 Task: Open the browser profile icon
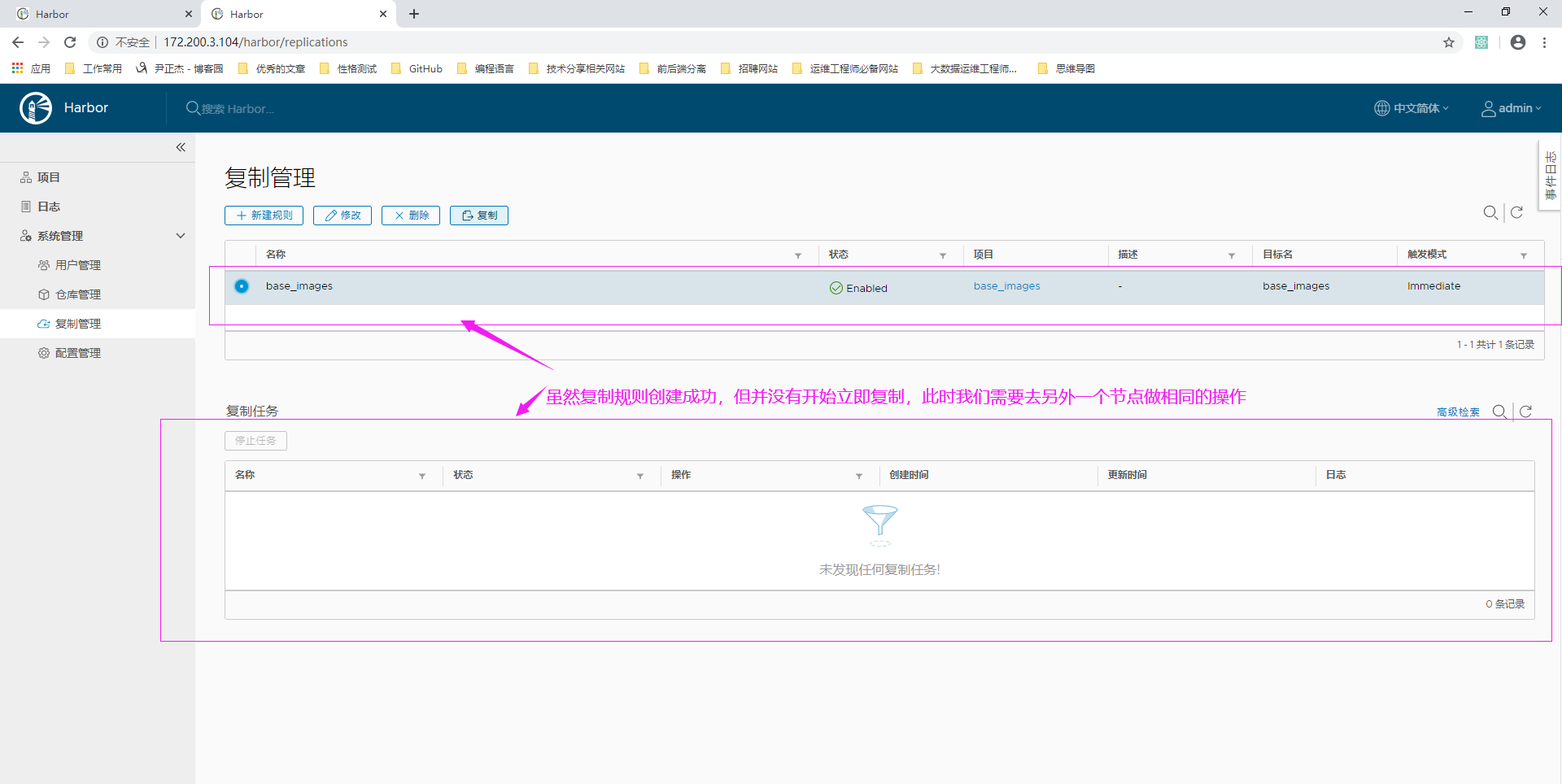(1518, 42)
